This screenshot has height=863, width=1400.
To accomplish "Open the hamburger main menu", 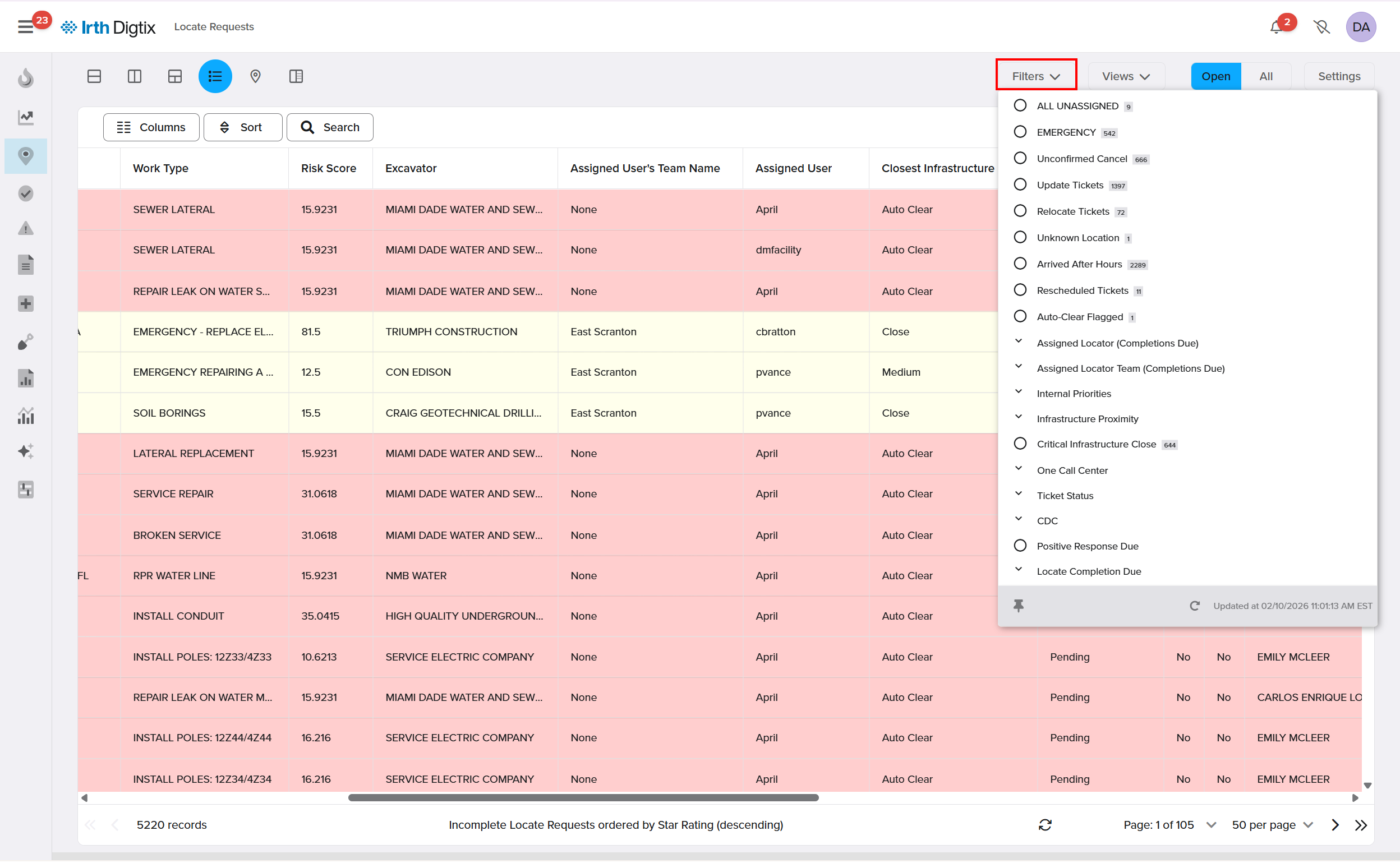I will click(25, 27).
